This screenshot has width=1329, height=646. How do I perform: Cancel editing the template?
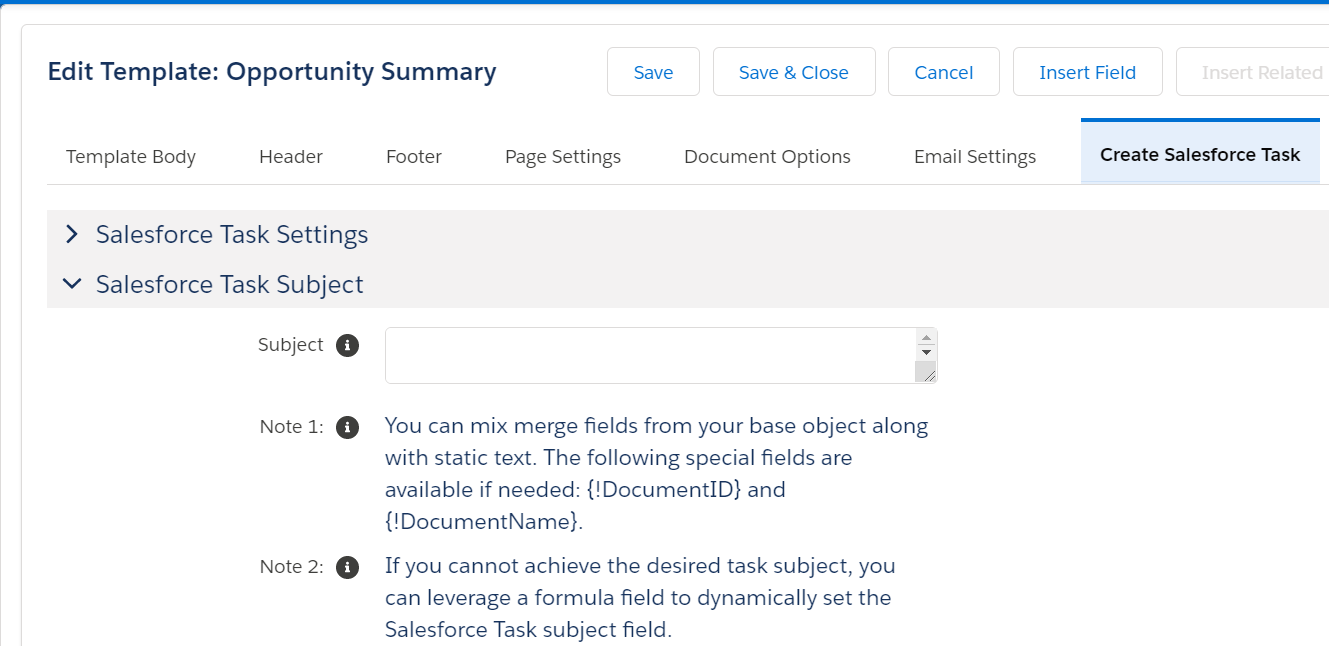tap(944, 72)
